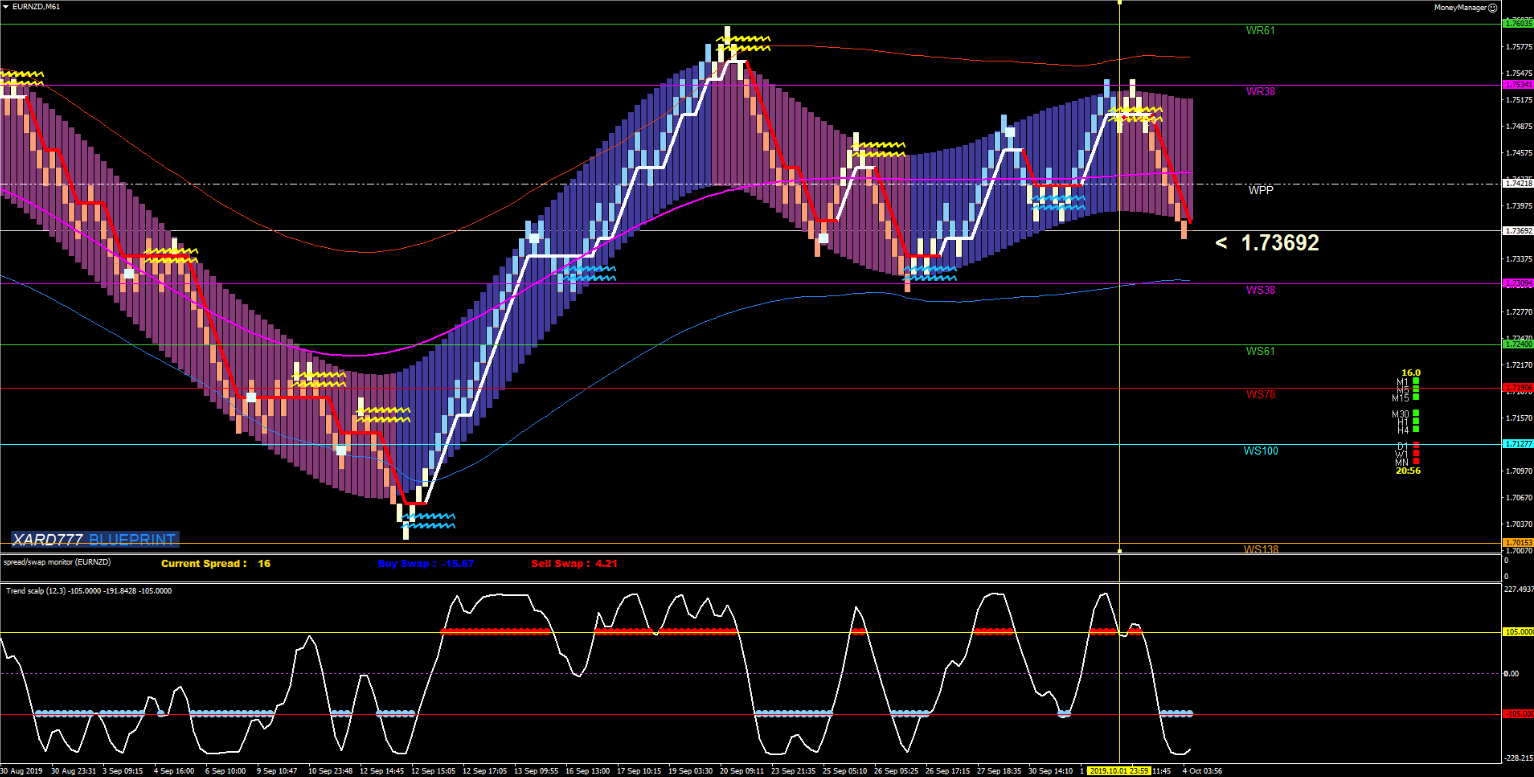Select the WS78 support level label
Image resolution: width=1534 pixels, height=777 pixels.
click(x=1260, y=394)
